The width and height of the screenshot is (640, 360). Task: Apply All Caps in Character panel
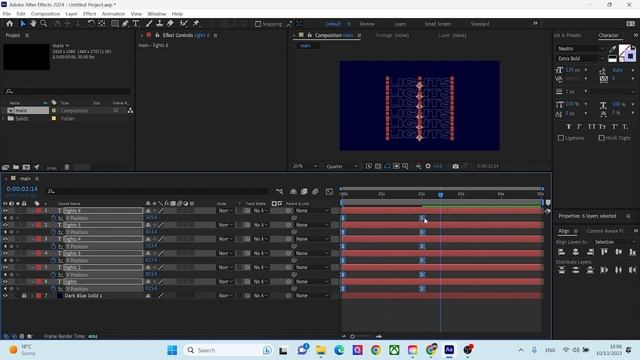tap(591, 127)
